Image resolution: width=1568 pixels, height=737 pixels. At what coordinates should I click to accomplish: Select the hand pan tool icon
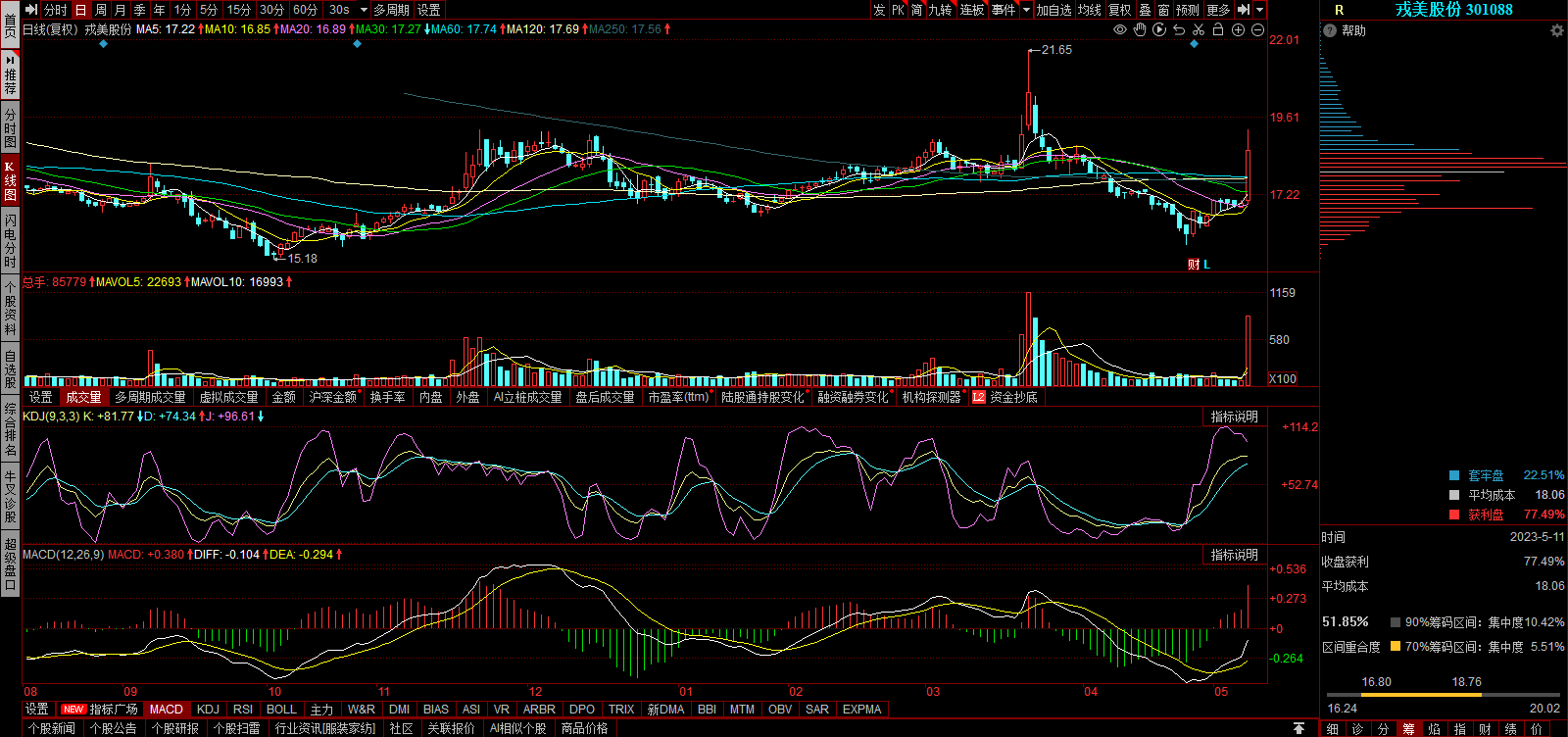1140,29
